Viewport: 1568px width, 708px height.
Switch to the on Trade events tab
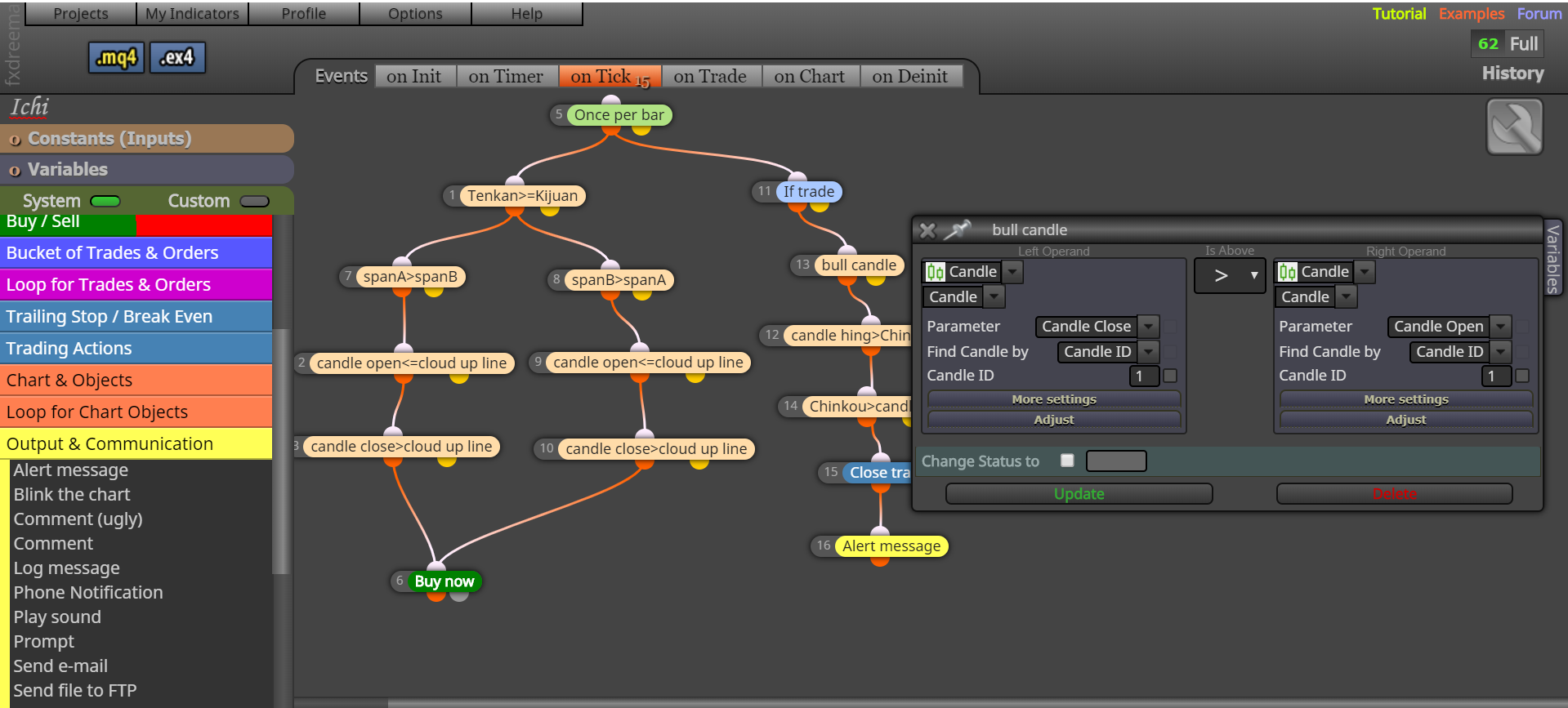tap(710, 76)
